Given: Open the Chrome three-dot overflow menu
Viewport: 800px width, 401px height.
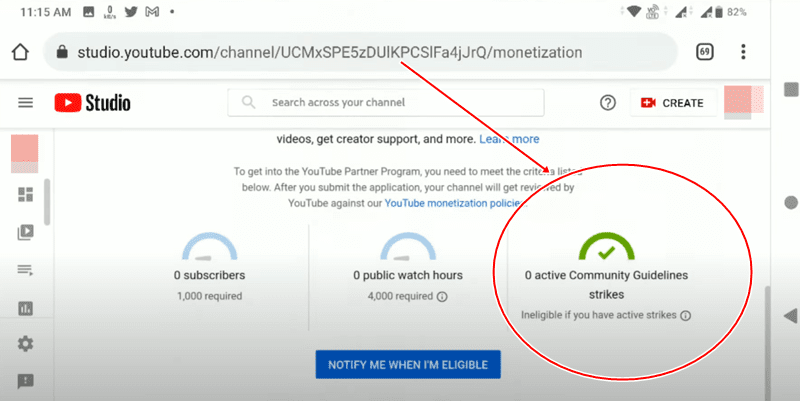Looking at the screenshot, I should click(x=743, y=51).
